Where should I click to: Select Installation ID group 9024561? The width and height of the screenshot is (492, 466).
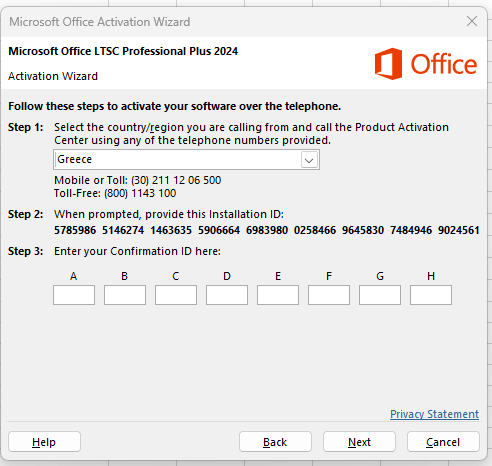459,230
